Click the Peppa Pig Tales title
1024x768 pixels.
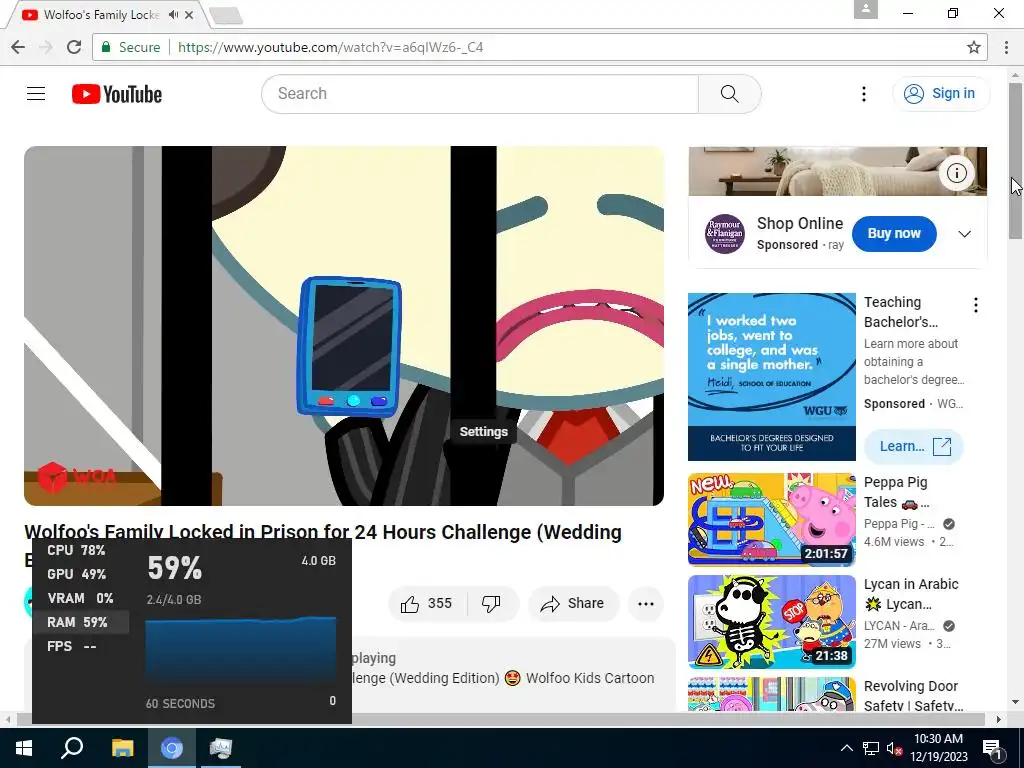click(x=896, y=492)
